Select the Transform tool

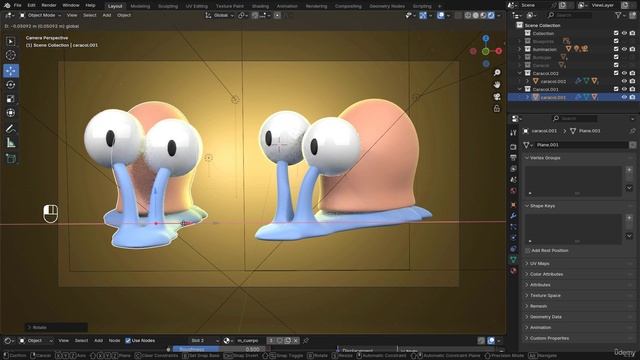(11, 113)
